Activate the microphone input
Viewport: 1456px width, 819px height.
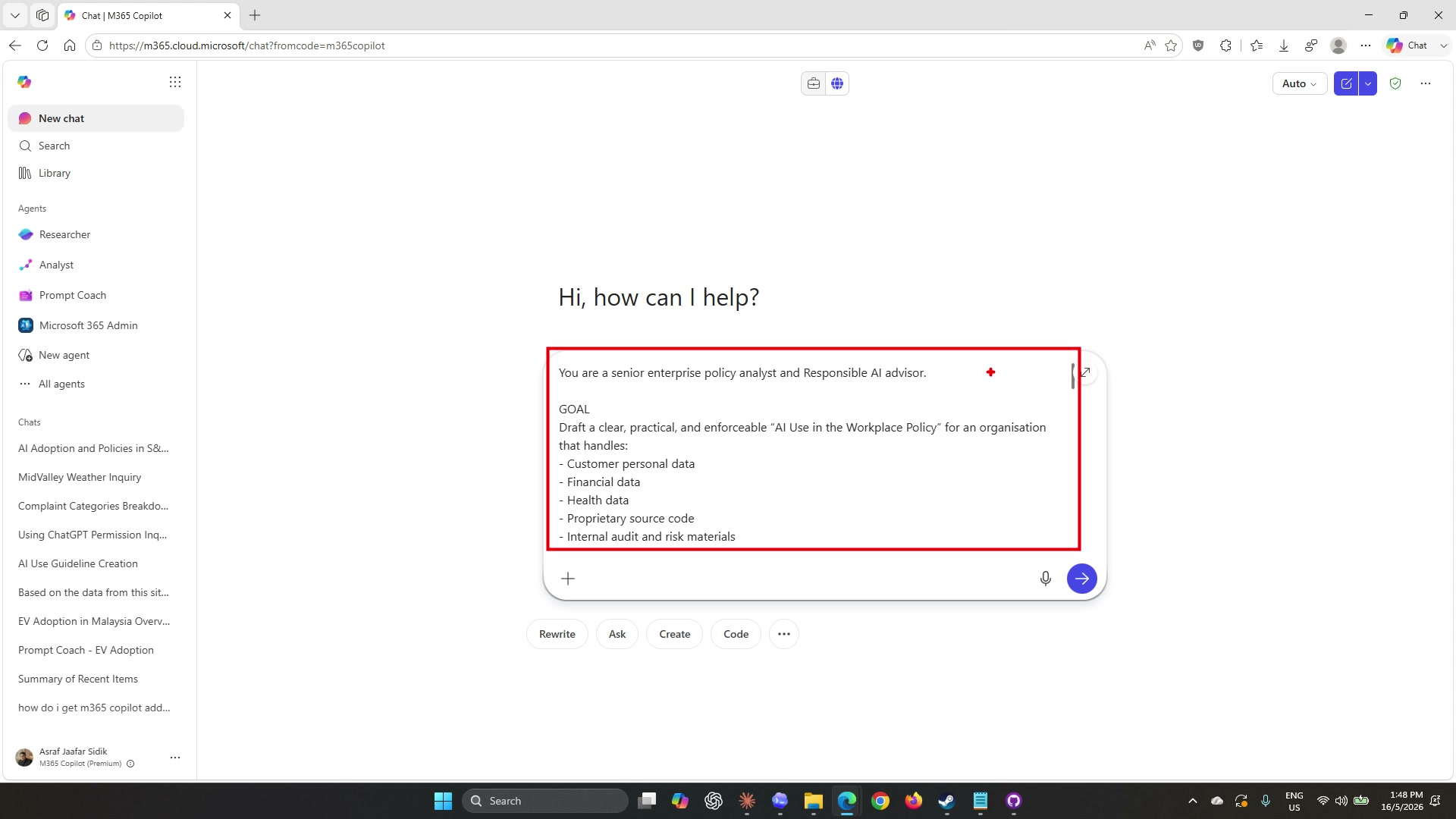click(1046, 579)
